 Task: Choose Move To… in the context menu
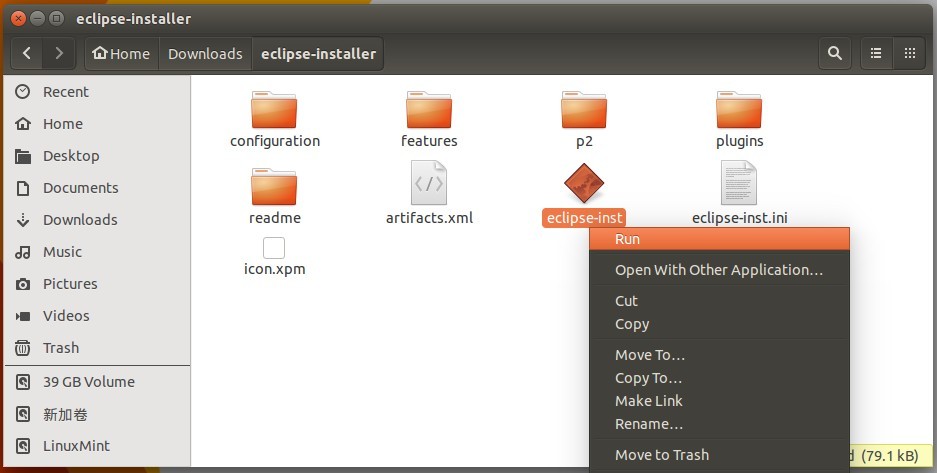tap(719, 355)
